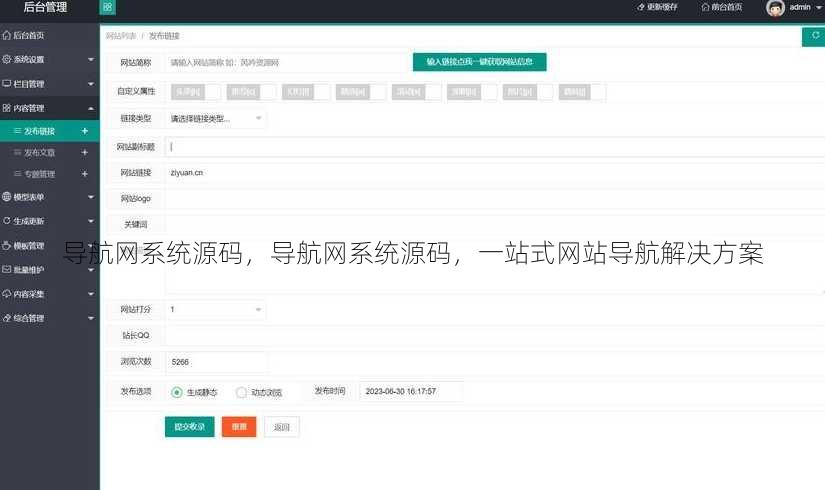Click the 模板管理 icon in sidebar
The width and height of the screenshot is (825, 490).
tap(6, 245)
